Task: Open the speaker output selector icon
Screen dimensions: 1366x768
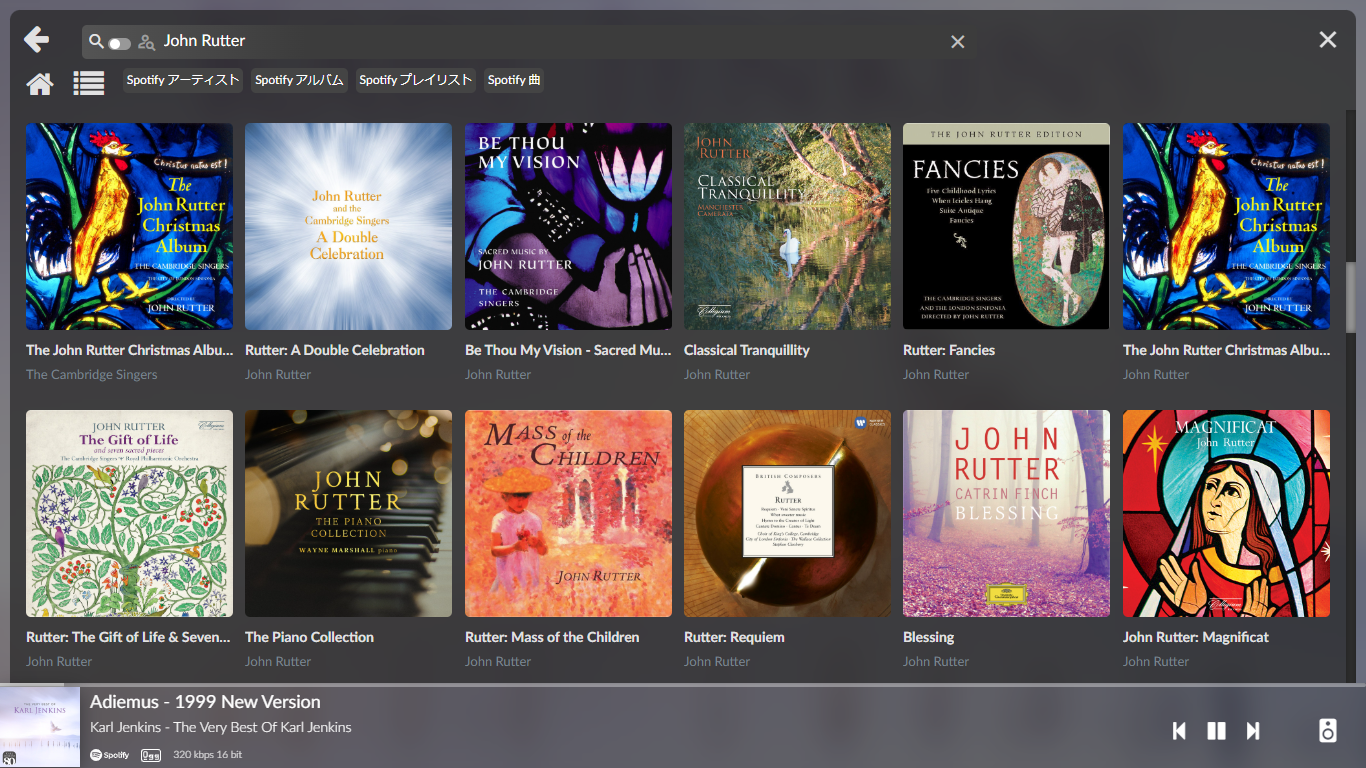Action: pos(1327,730)
